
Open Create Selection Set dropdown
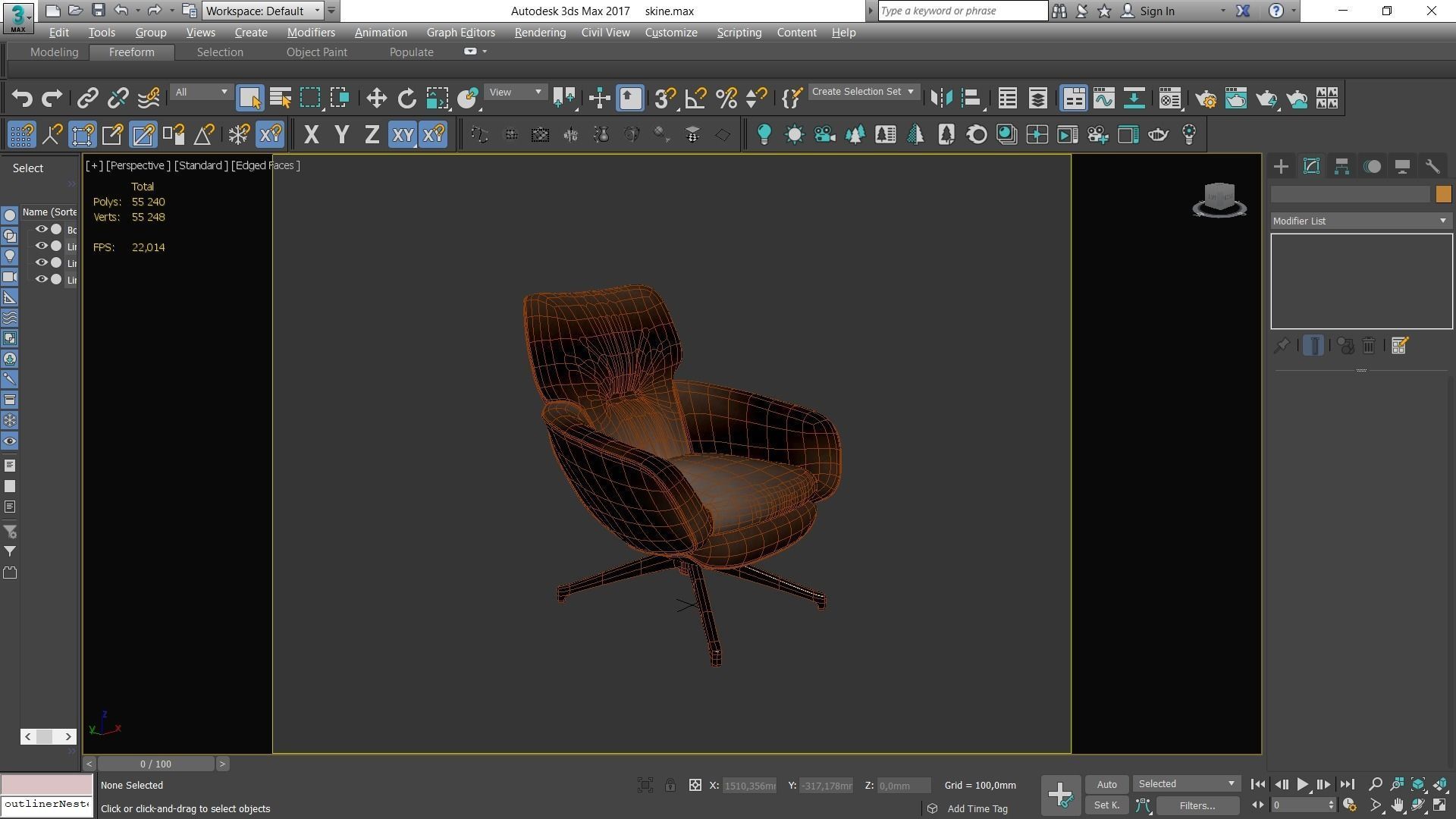point(862,92)
